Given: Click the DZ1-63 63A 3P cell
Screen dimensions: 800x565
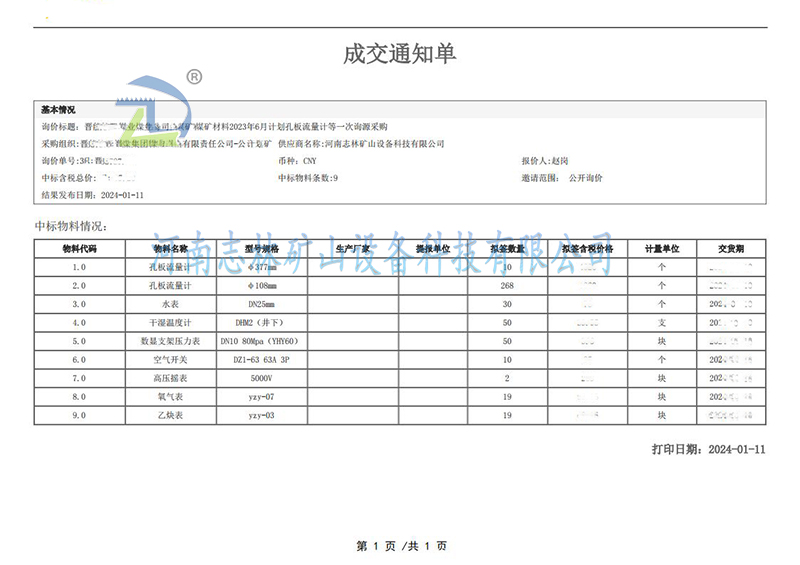Looking at the screenshot, I should click(x=261, y=359).
